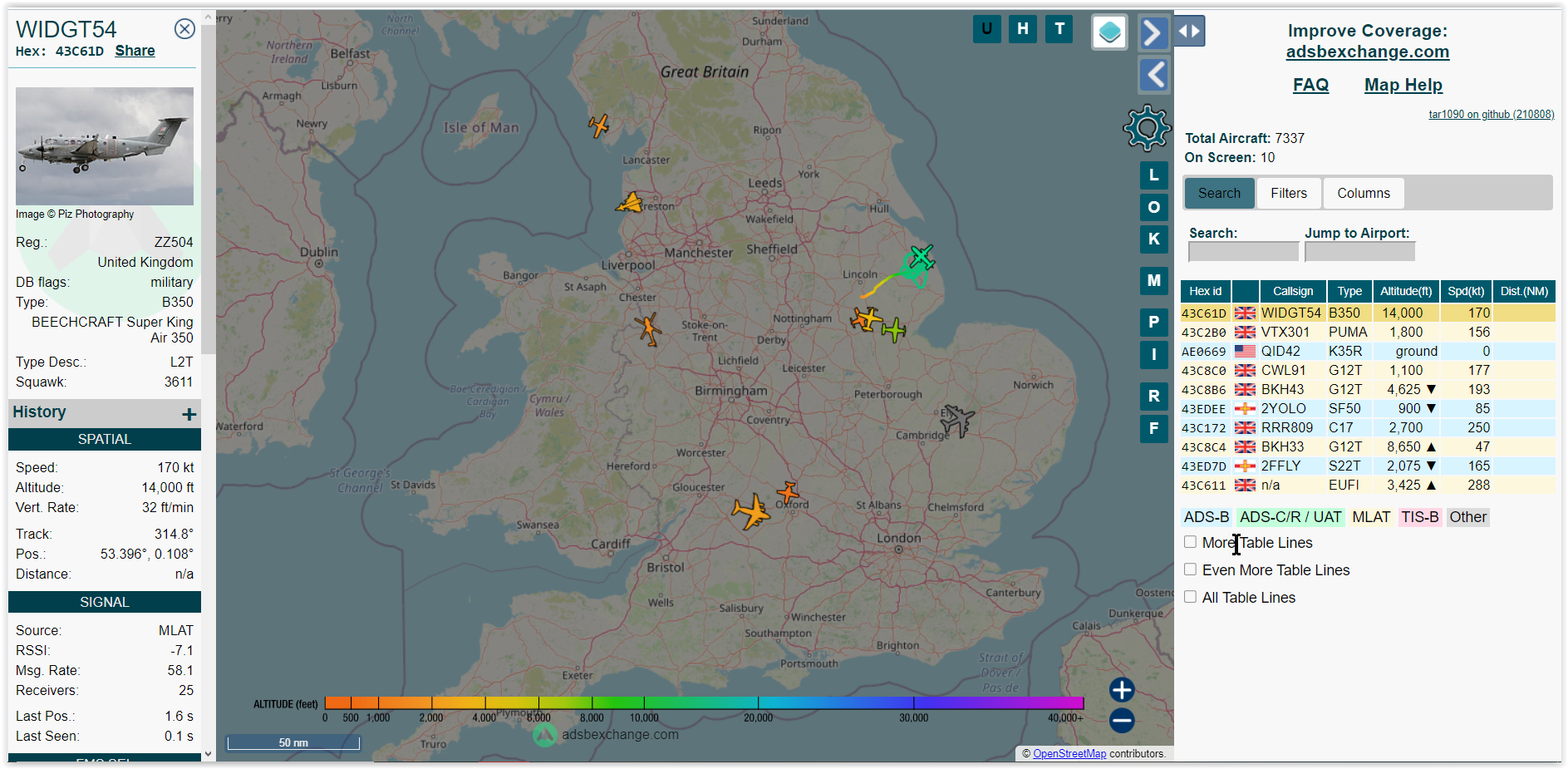The width and height of the screenshot is (1568, 769).
Task: Select the VTX301 row in aircraft table
Action: pyautogui.click(x=1368, y=333)
